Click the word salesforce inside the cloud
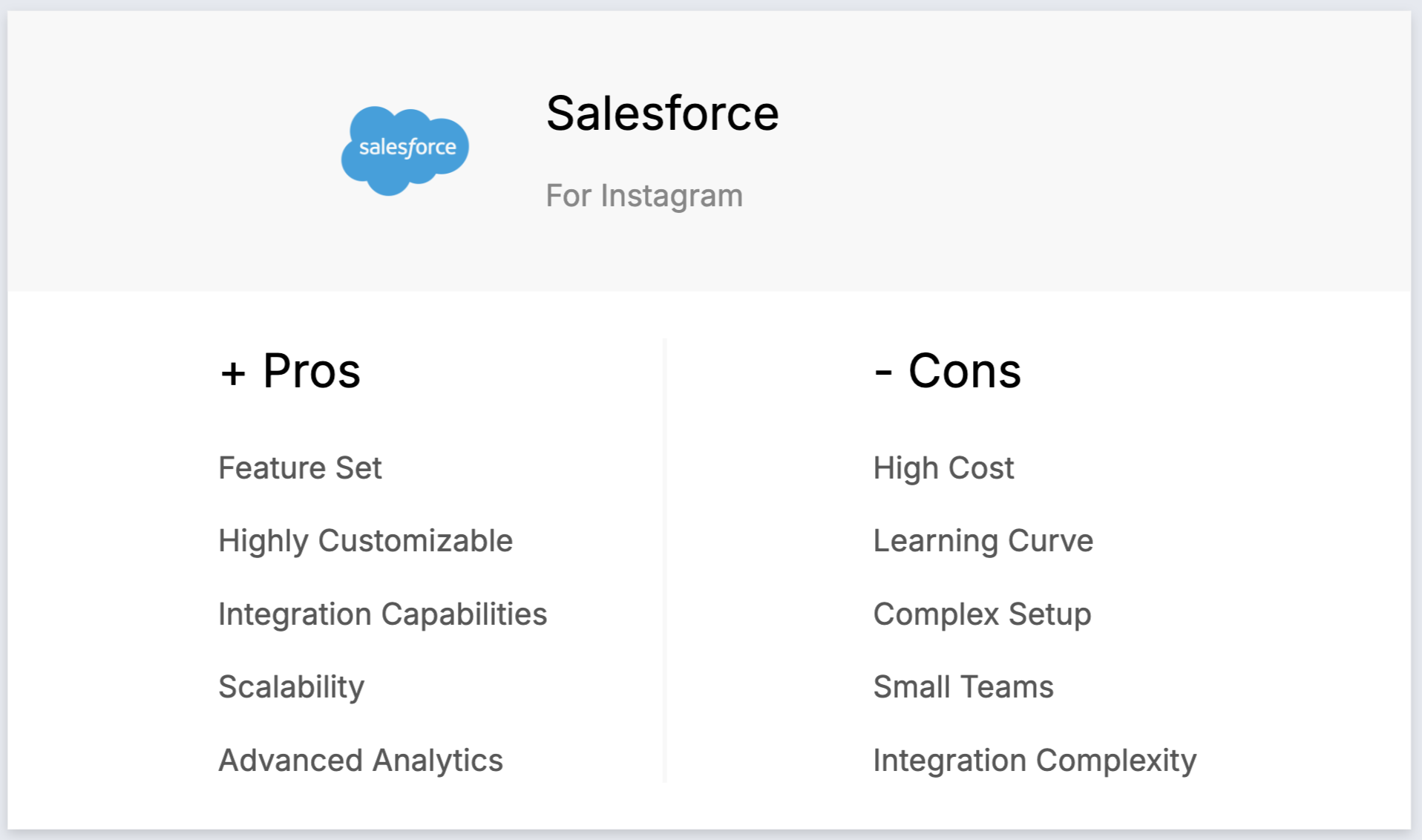The width and height of the screenshot is (1422, 840). click(407, 147)
